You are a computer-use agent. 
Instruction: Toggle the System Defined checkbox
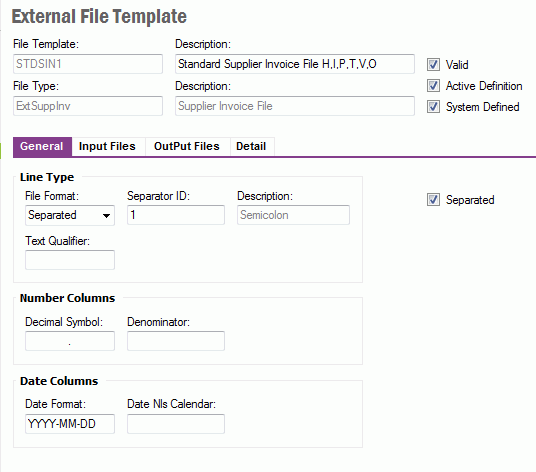tap(433, 107)
